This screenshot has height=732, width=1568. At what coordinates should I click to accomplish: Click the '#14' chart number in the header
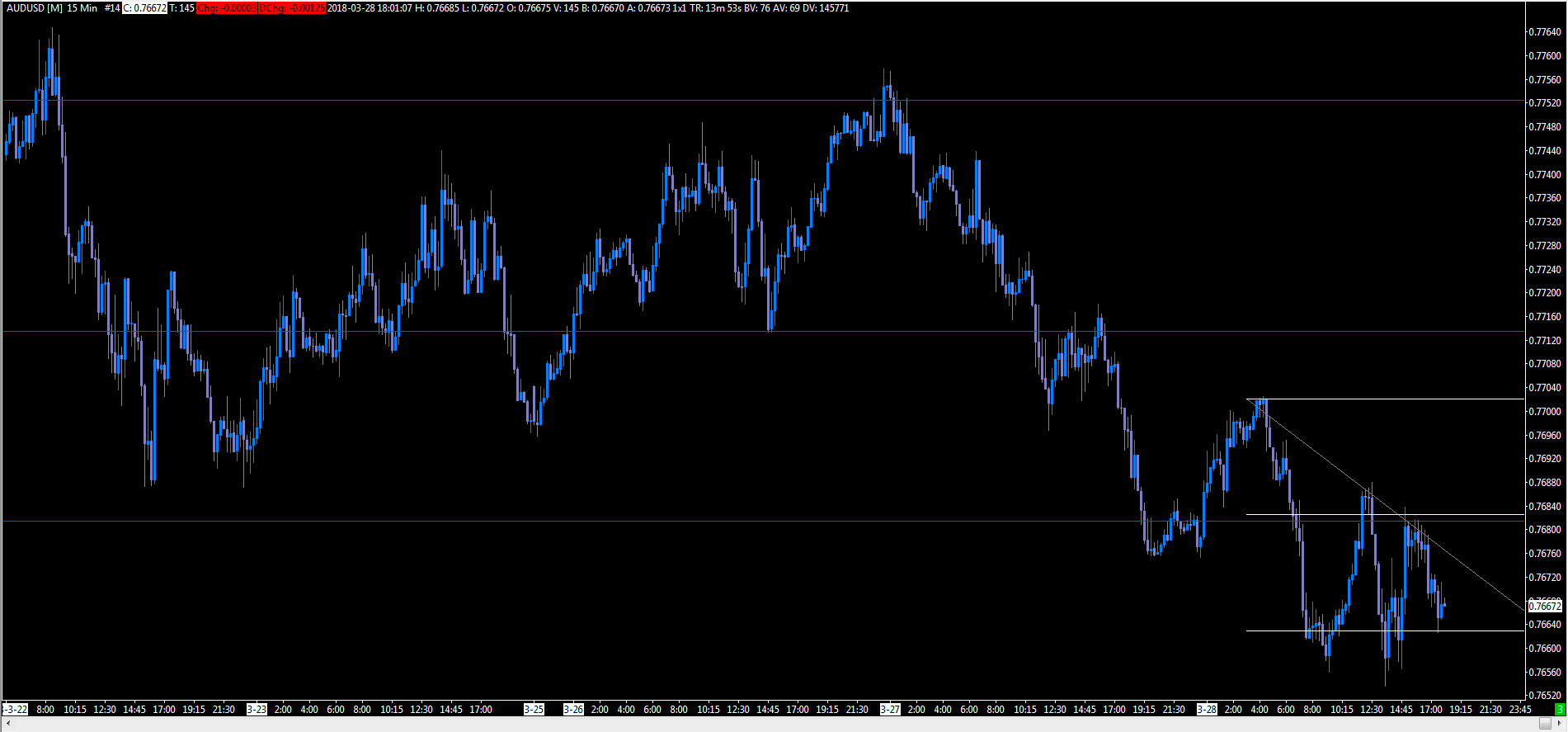click(112, 8)
